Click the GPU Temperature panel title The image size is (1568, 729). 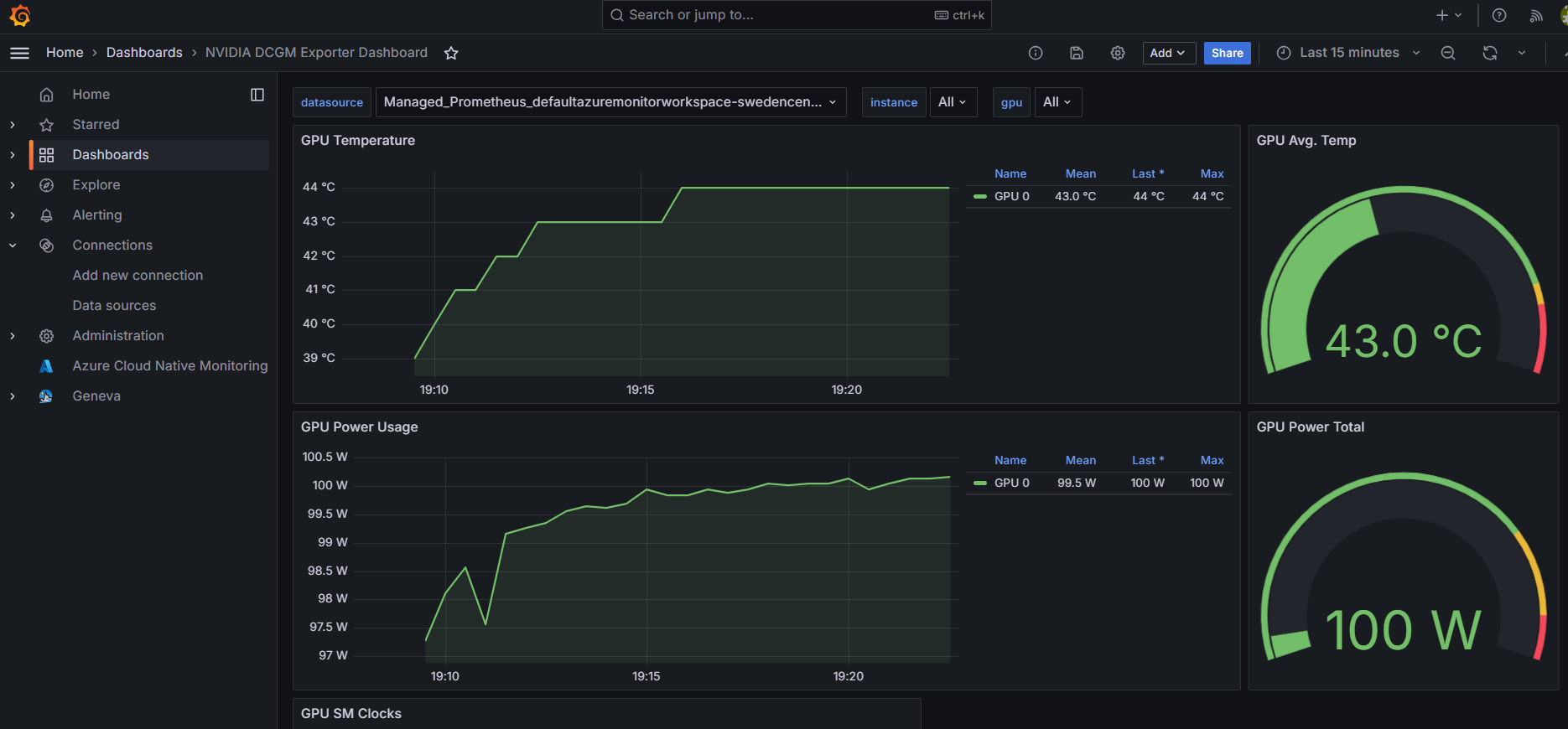358,141
